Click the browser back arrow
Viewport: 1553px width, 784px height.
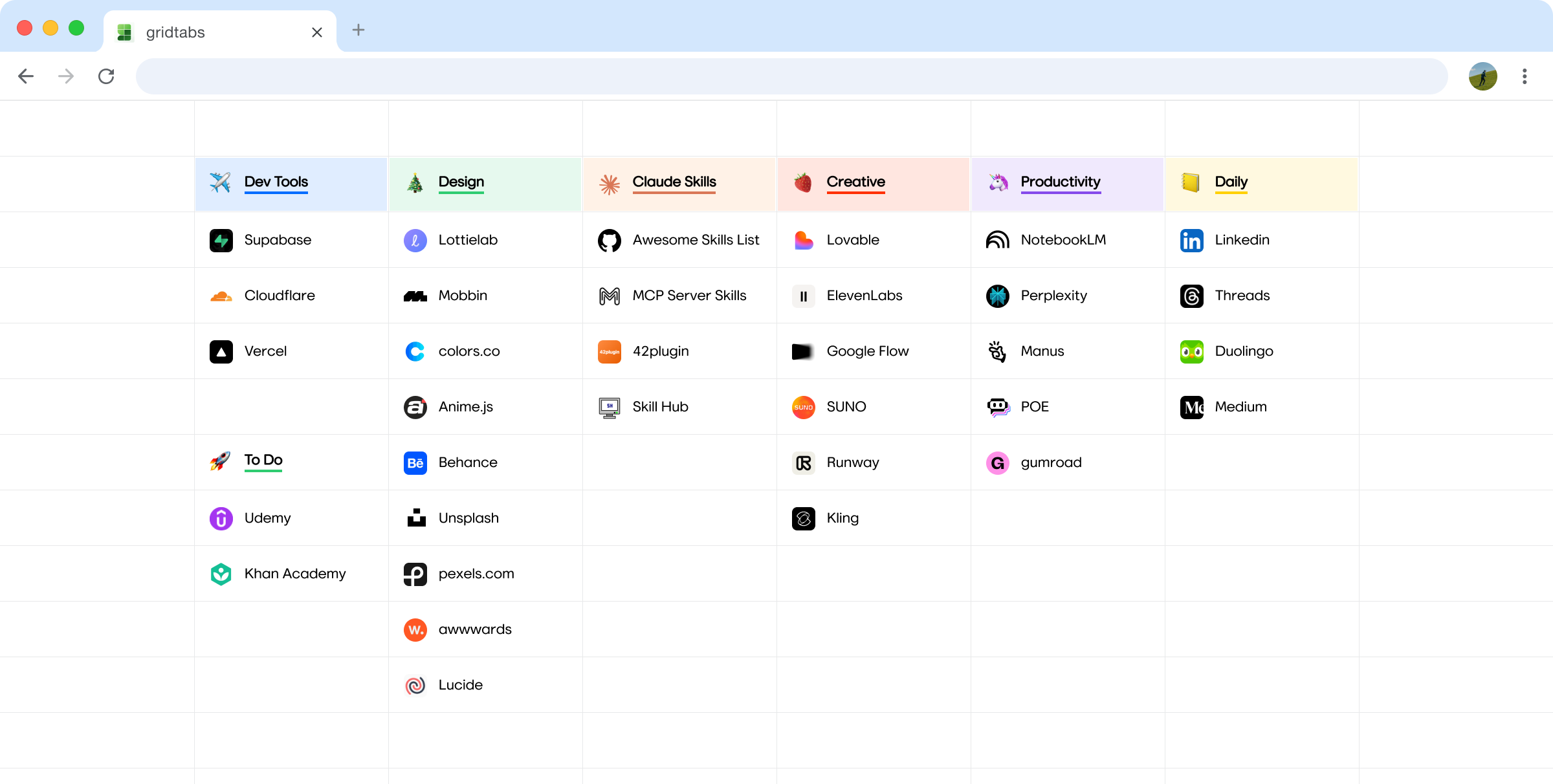pyautogui.click(x=26, y=76)
